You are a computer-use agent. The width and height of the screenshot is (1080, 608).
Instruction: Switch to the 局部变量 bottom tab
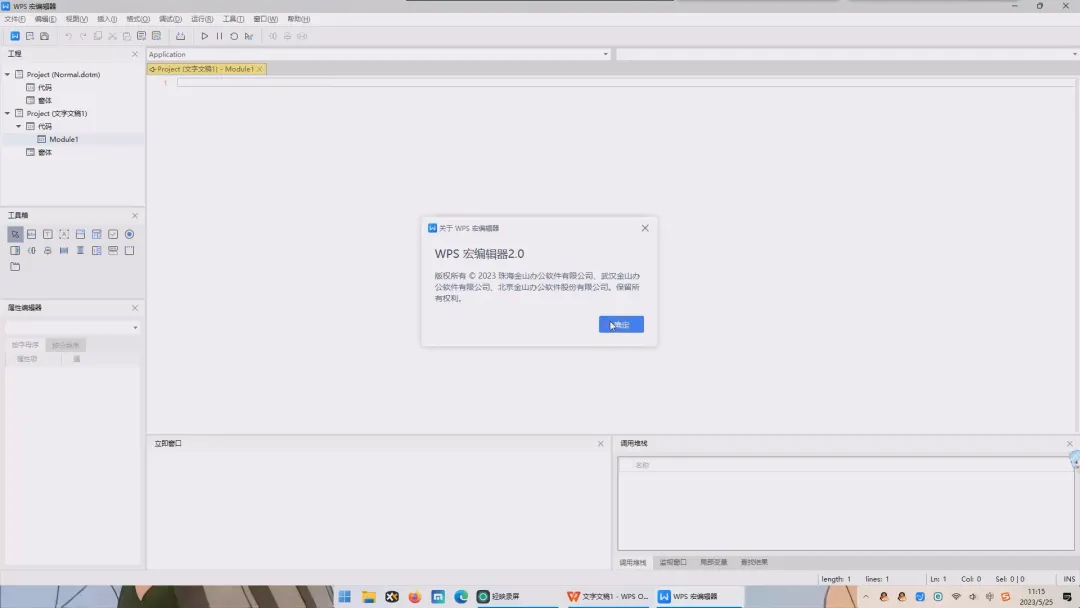[x=714, y=563]
